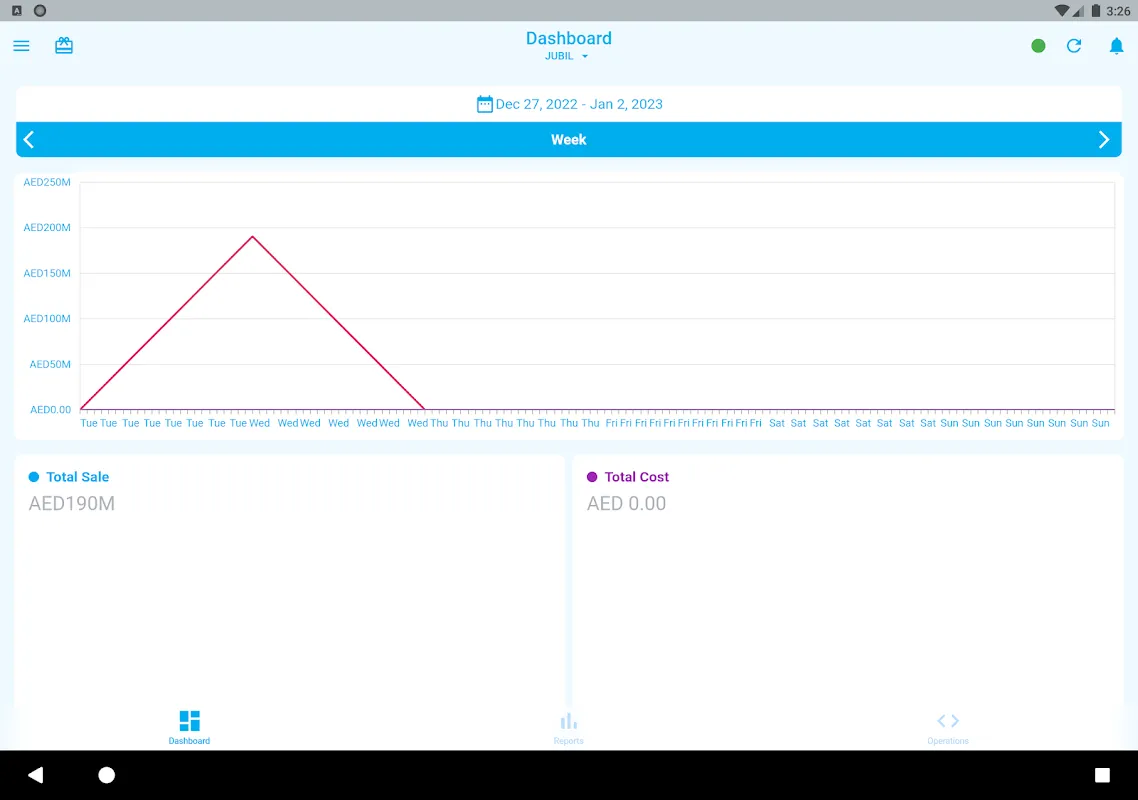Click the AED 0.00 total cost value
The image size is (1138, 800).
pos(626,503)
